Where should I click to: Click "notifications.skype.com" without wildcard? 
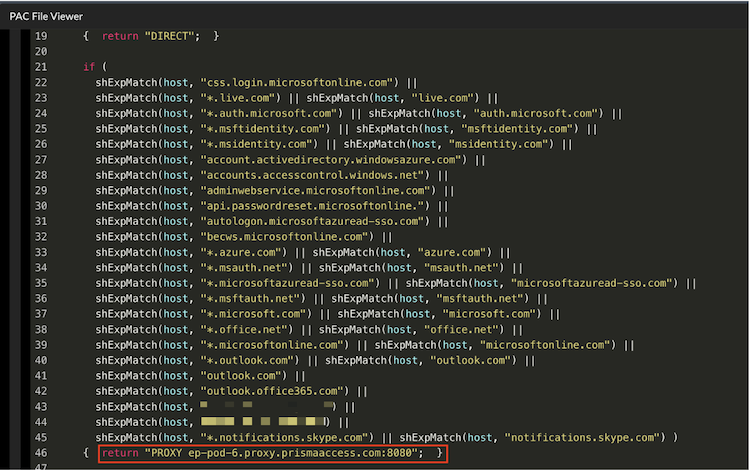coord(585,437)
